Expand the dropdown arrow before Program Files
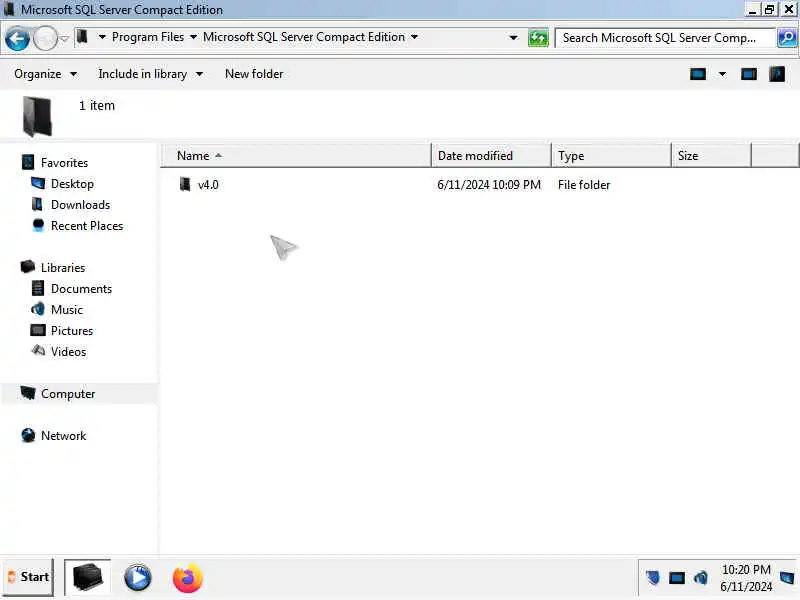The image size is (800, 600). click(x=102, y=37)
